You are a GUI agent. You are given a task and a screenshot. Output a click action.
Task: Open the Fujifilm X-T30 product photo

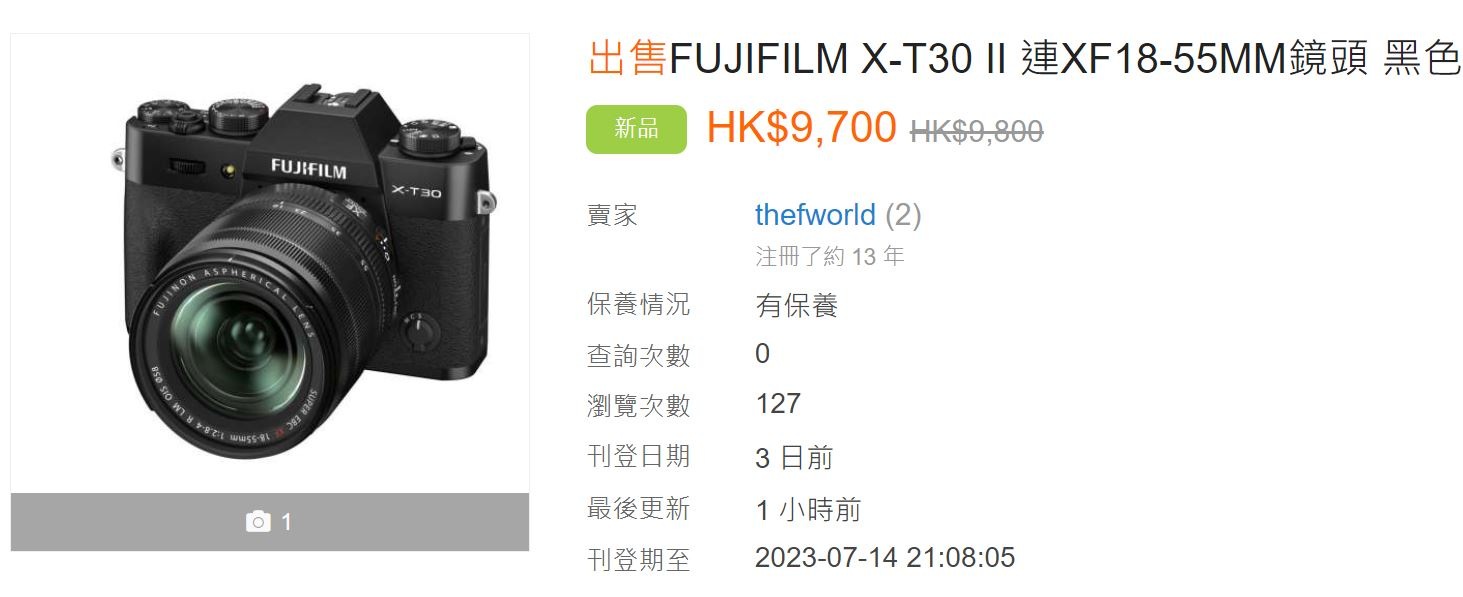coord(270,263)
